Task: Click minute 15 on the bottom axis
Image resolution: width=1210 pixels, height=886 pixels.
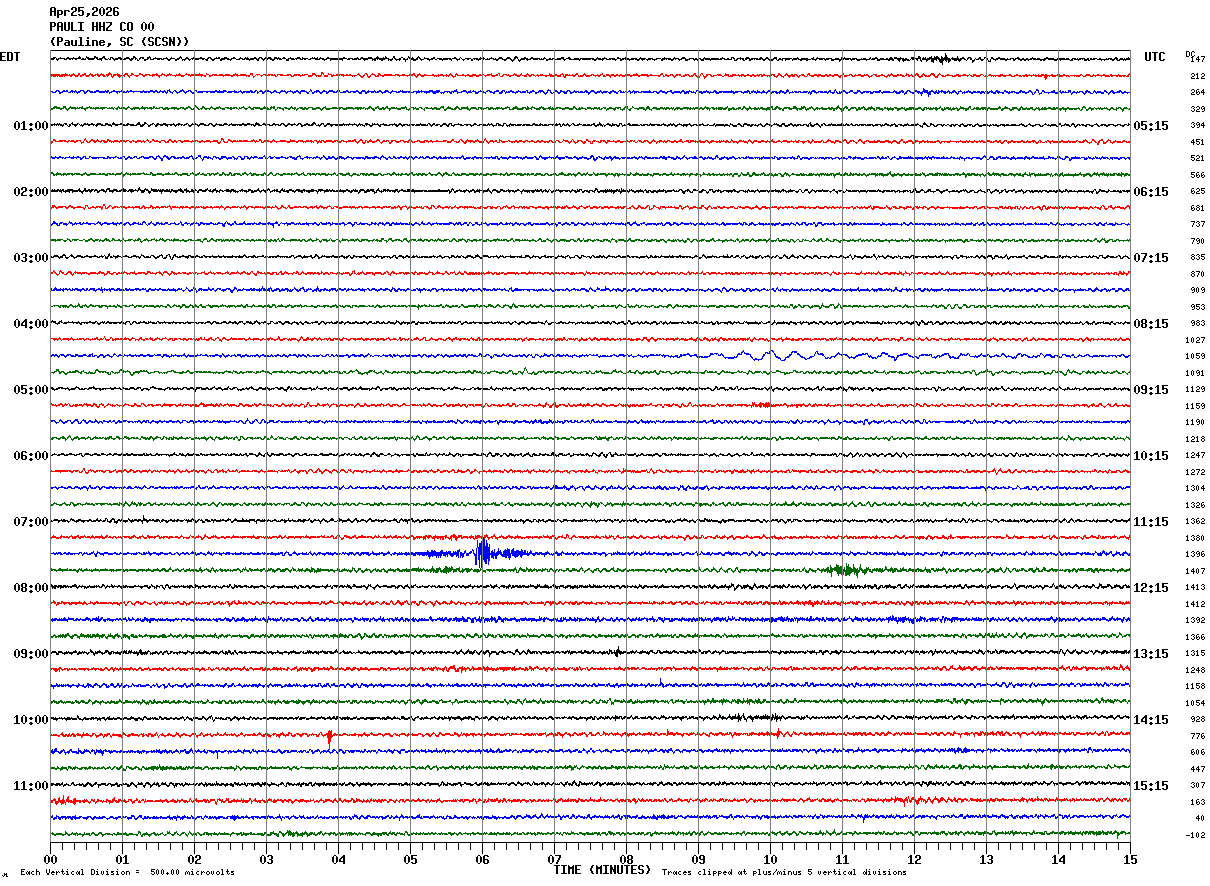Action: (x=1129, y=859)
